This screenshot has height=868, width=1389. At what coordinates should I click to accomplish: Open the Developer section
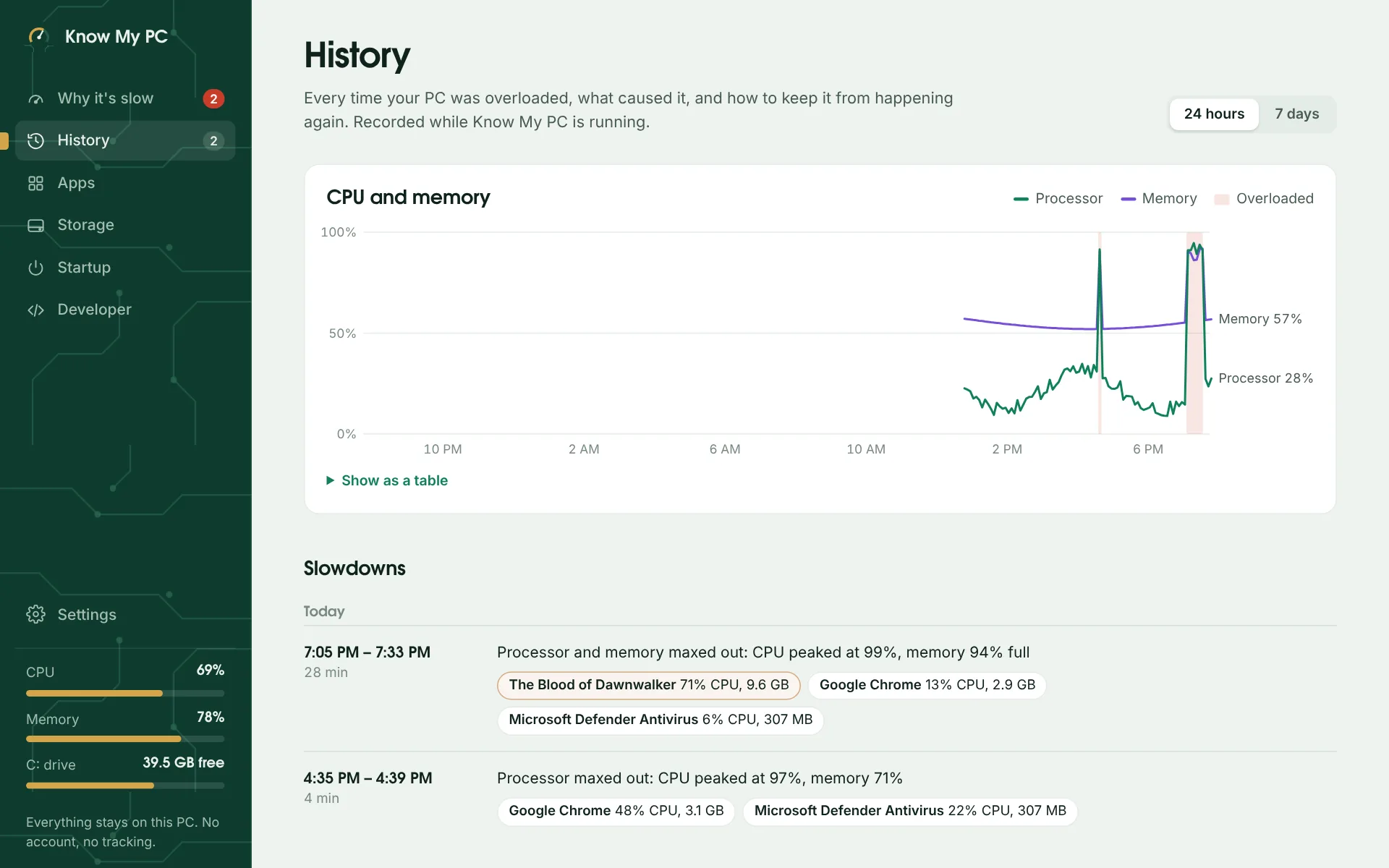tap(125, 310)
